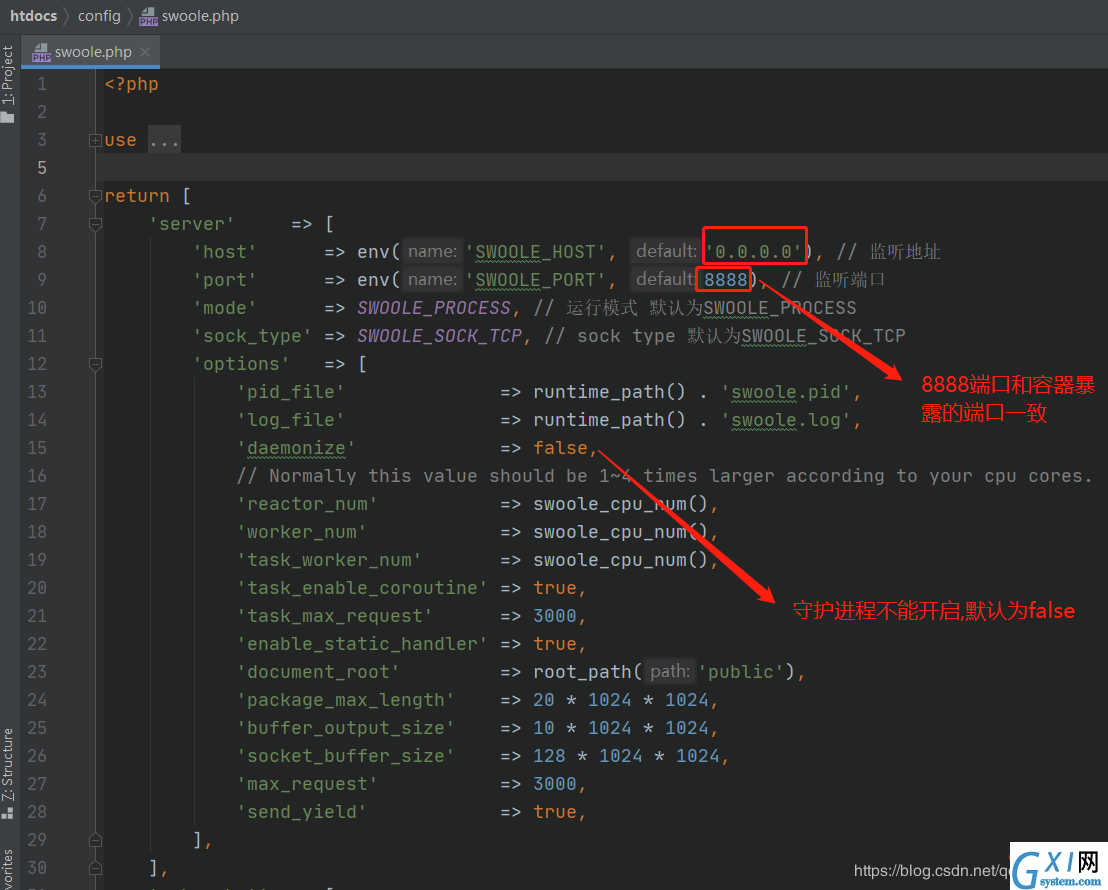Click the 'SWOOLE_PORT' string
Viewport: 1108px width, 890px height.
535,280
